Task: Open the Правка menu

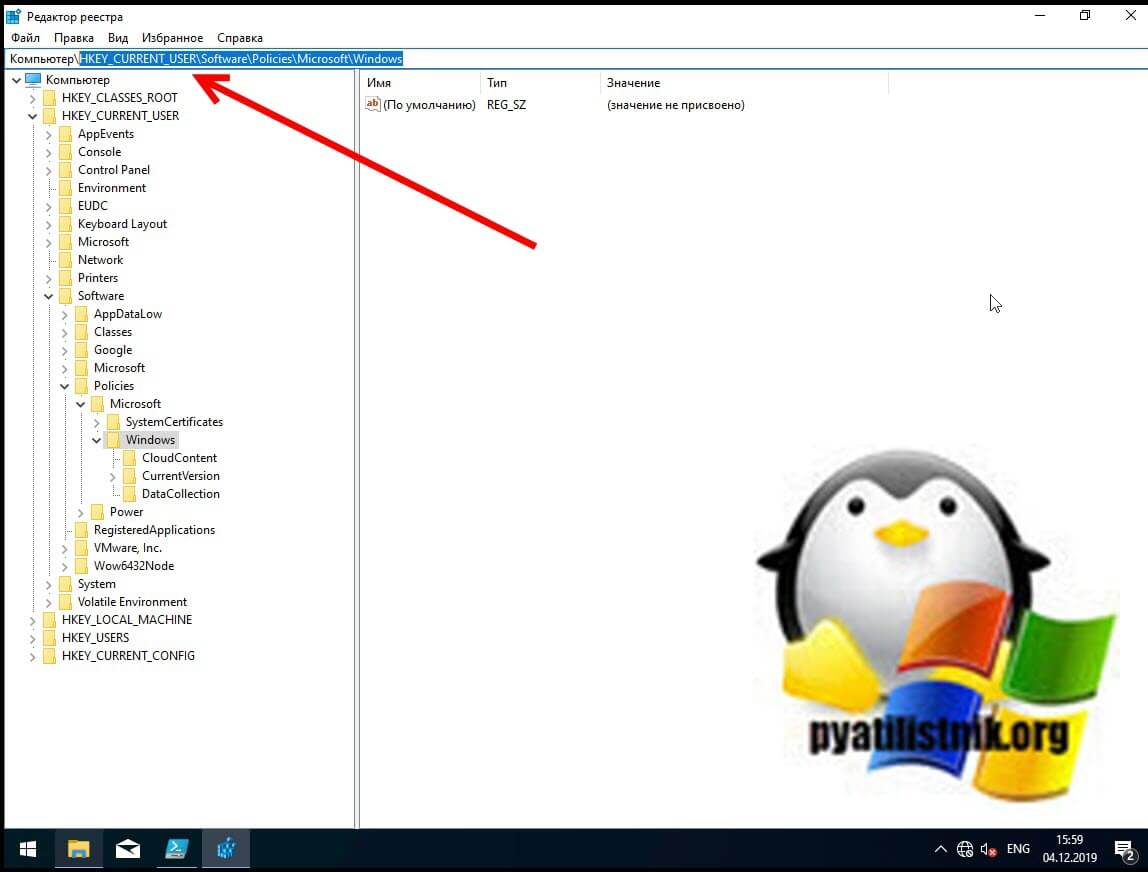Action: pyautogui.click(x=74, y=38)
